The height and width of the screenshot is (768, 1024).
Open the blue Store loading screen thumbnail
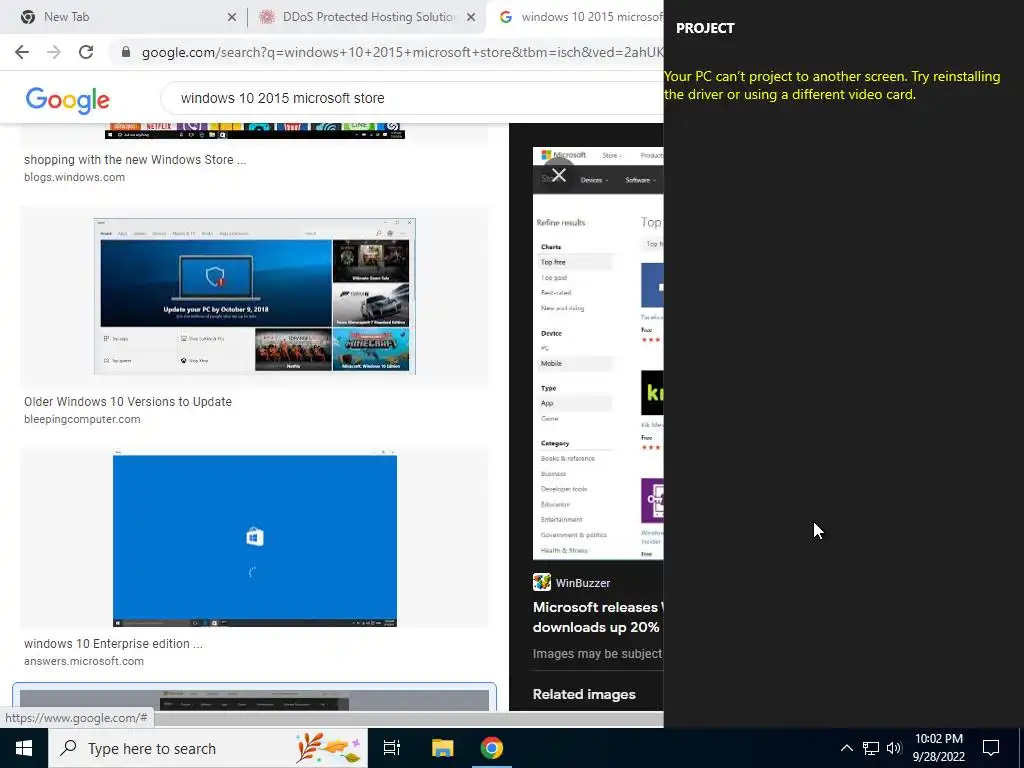(255, 539)
